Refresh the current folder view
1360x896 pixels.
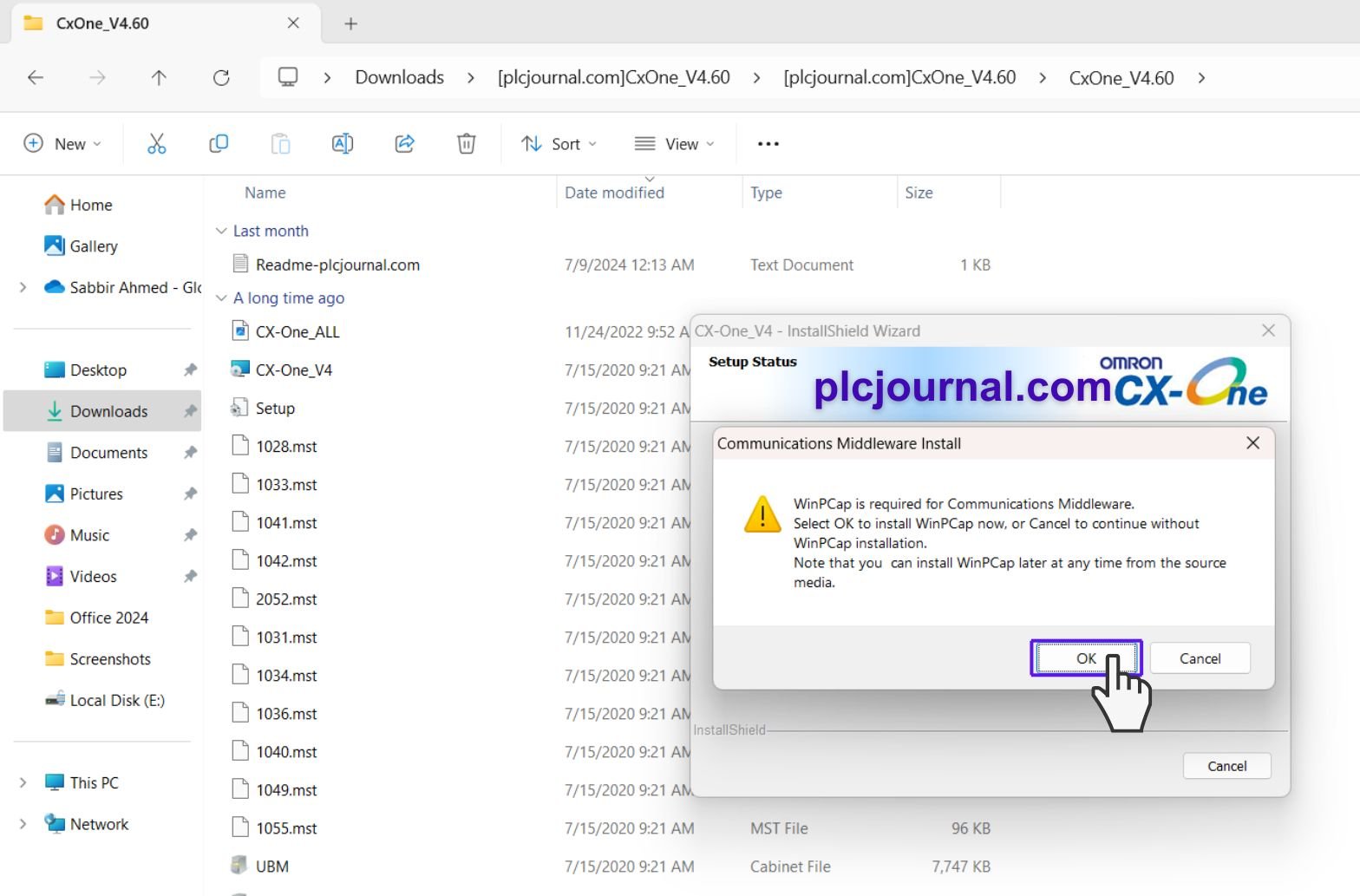tap(221, 77)
